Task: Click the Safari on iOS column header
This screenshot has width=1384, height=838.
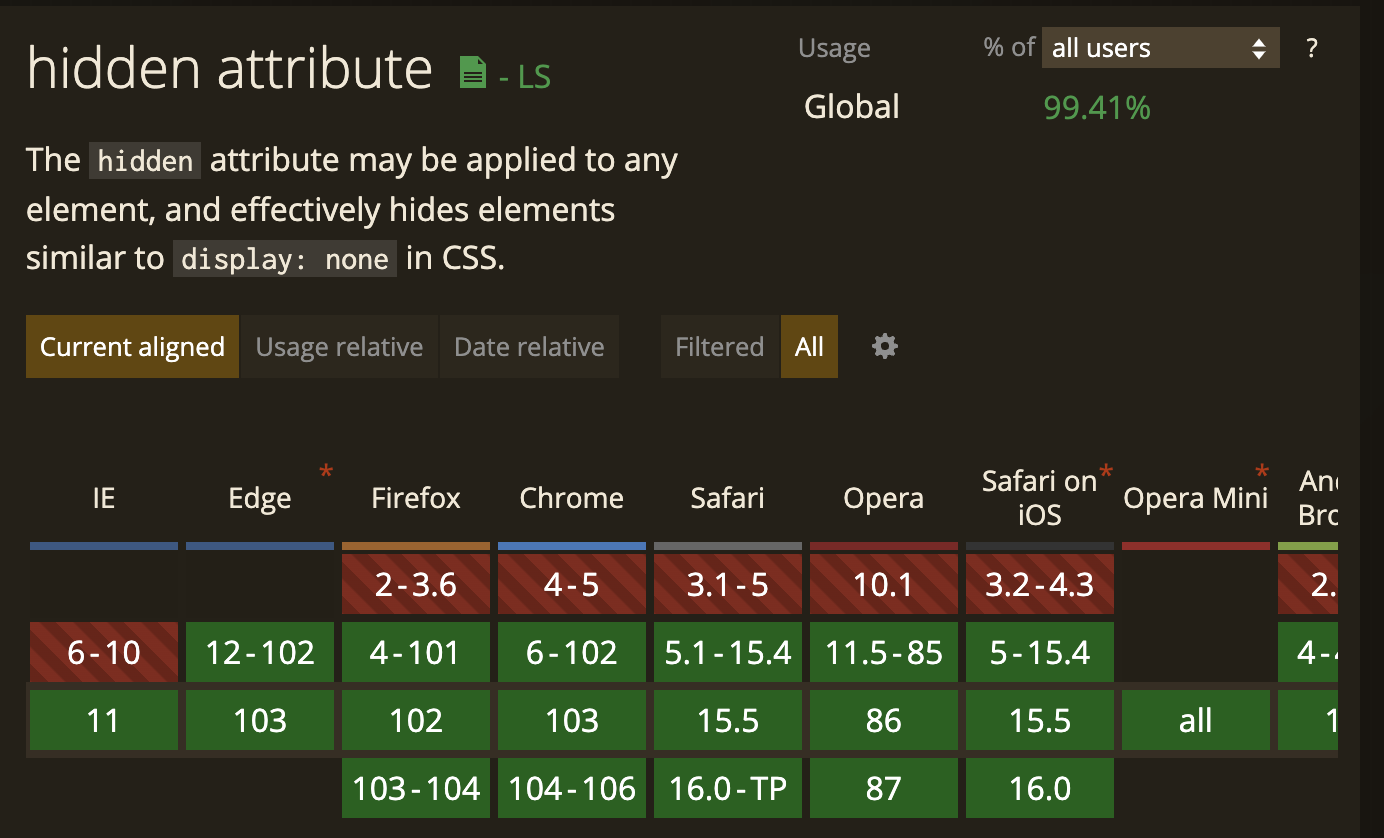Action: pyautogui.click(x=1040, y=498)
